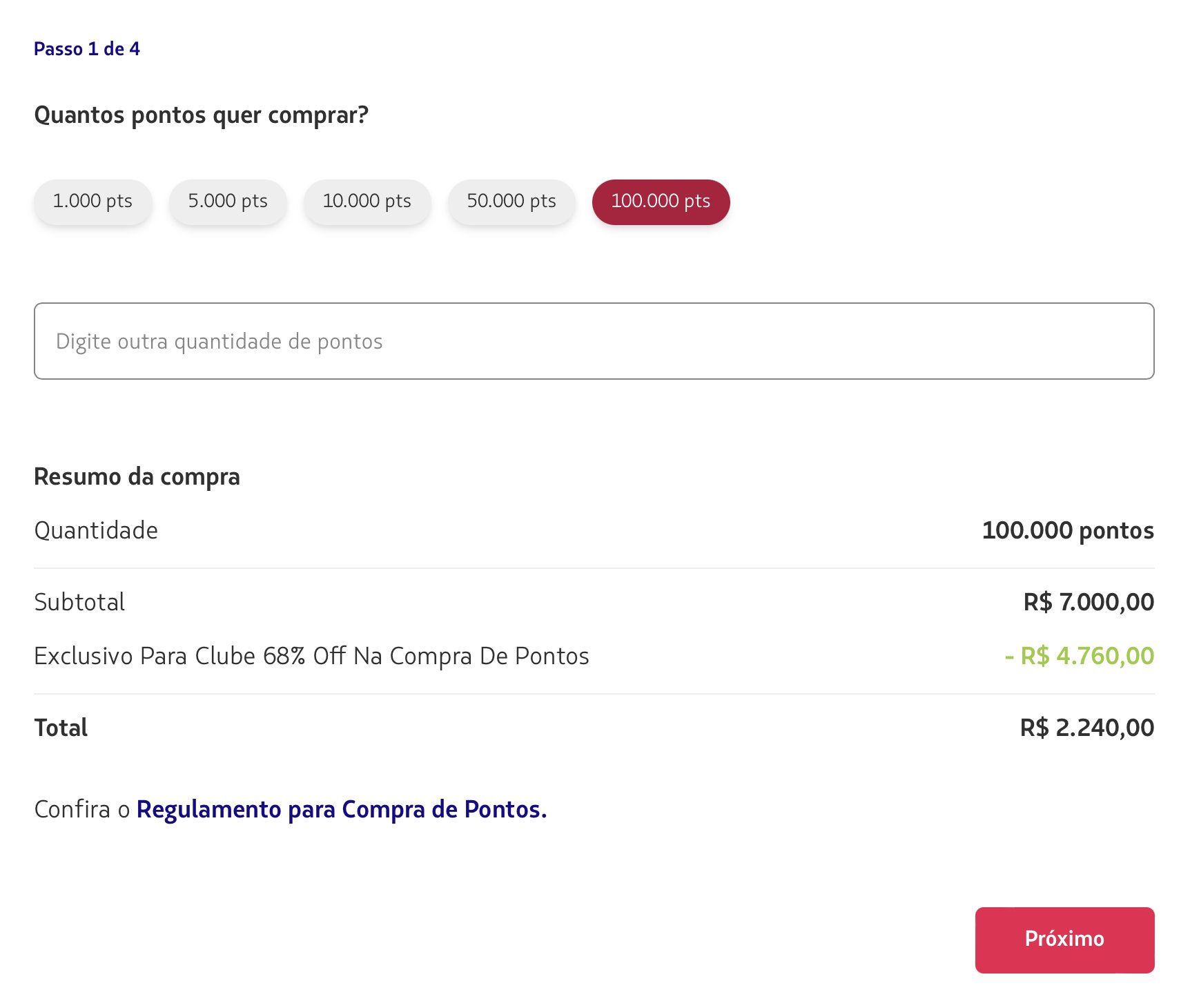The height and width of the screenshot is (1008, 1190).
Task: Select 50.000 pts quantity chip
Action: (511, 202)
